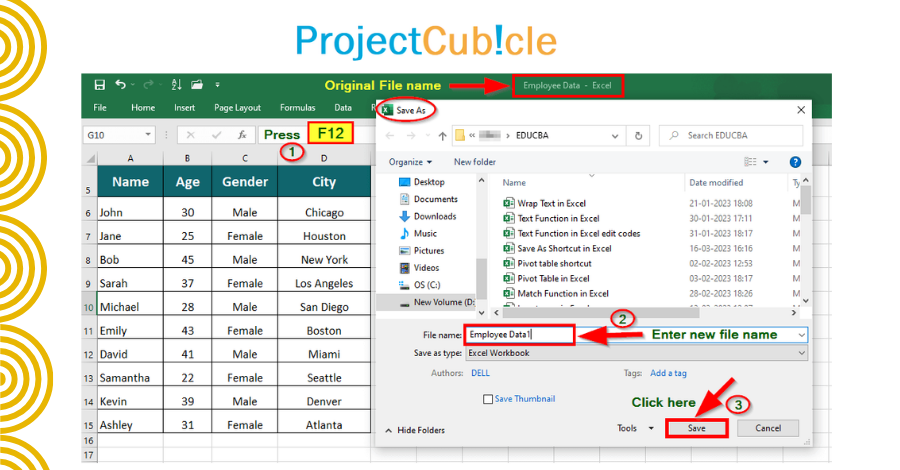This screenshot has width=900, height=470.
Task: Click the Add a tag link
Action: click(668, 373)
